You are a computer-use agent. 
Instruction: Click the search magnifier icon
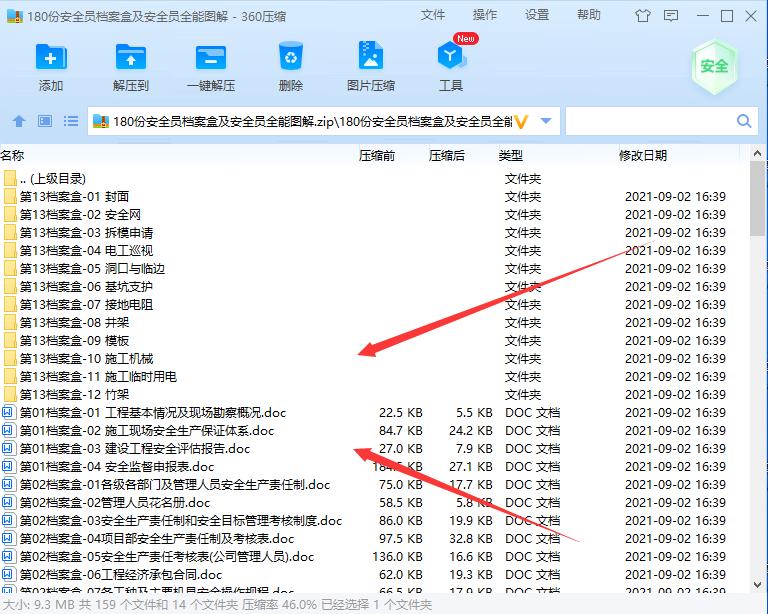pyautogui.click(x=744, y=120)
